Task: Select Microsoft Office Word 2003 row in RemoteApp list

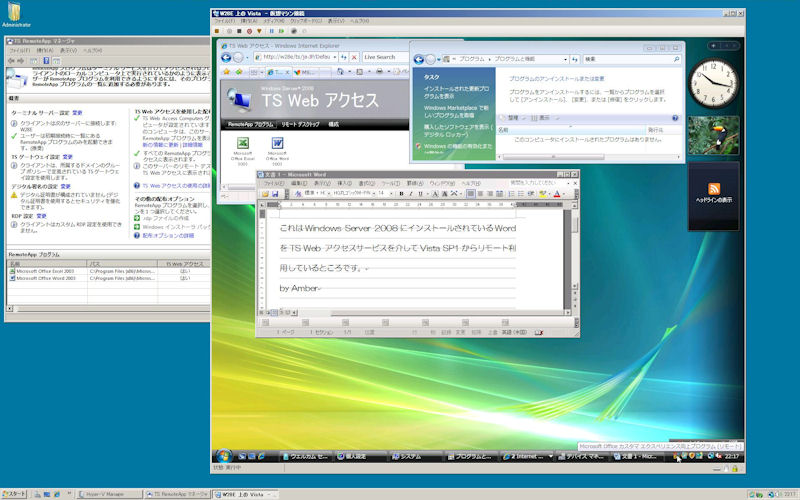Action: (x=108, y=278)
